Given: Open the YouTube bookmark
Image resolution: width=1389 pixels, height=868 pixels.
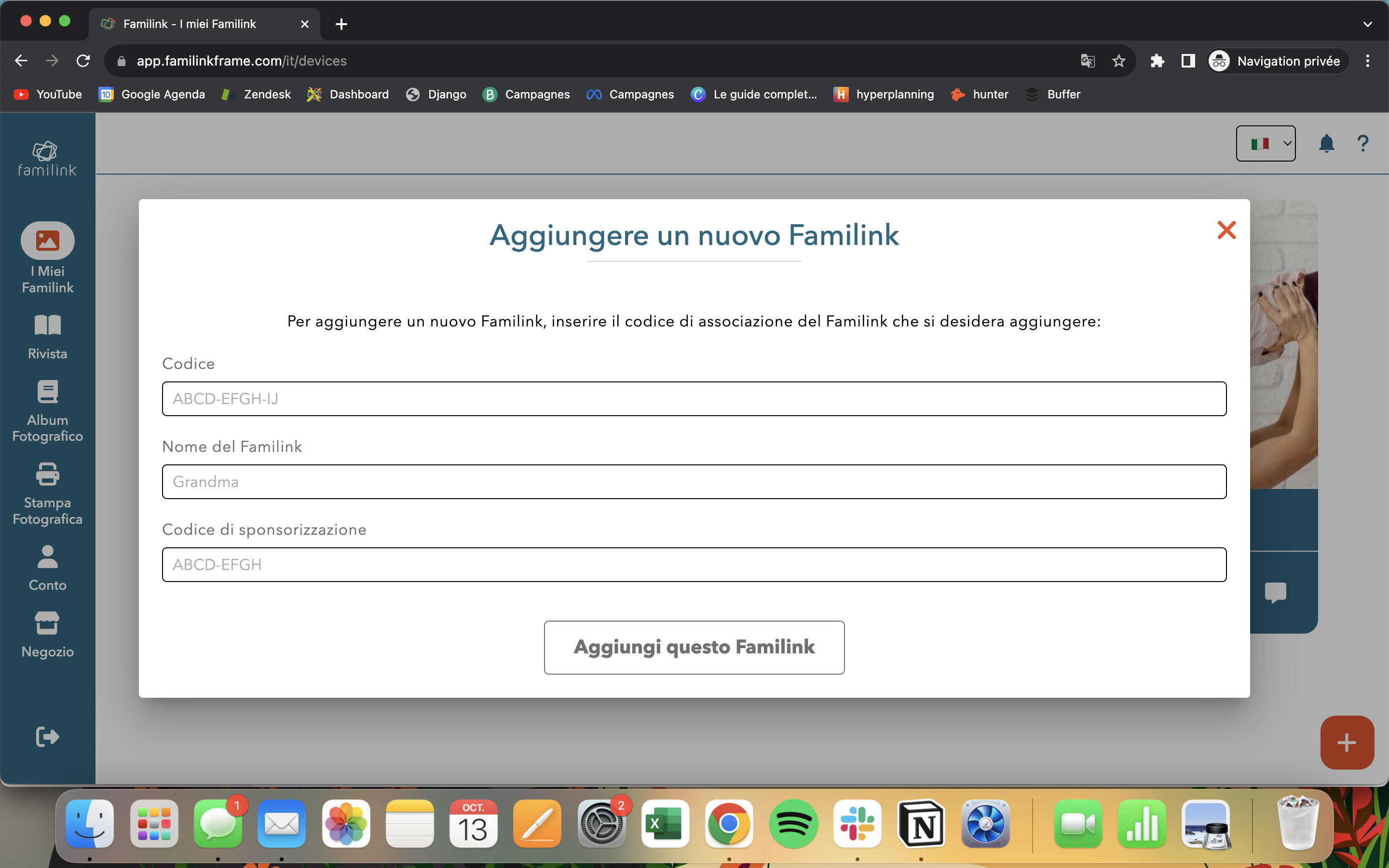Looking at the screenshot, I should point(47,94).
